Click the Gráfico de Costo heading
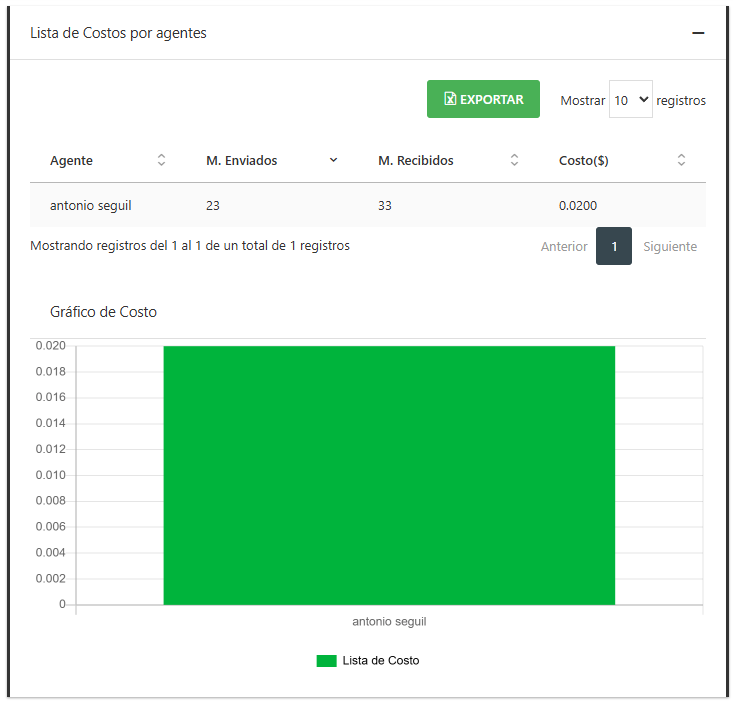733x708 pixels. click(103, 312)
